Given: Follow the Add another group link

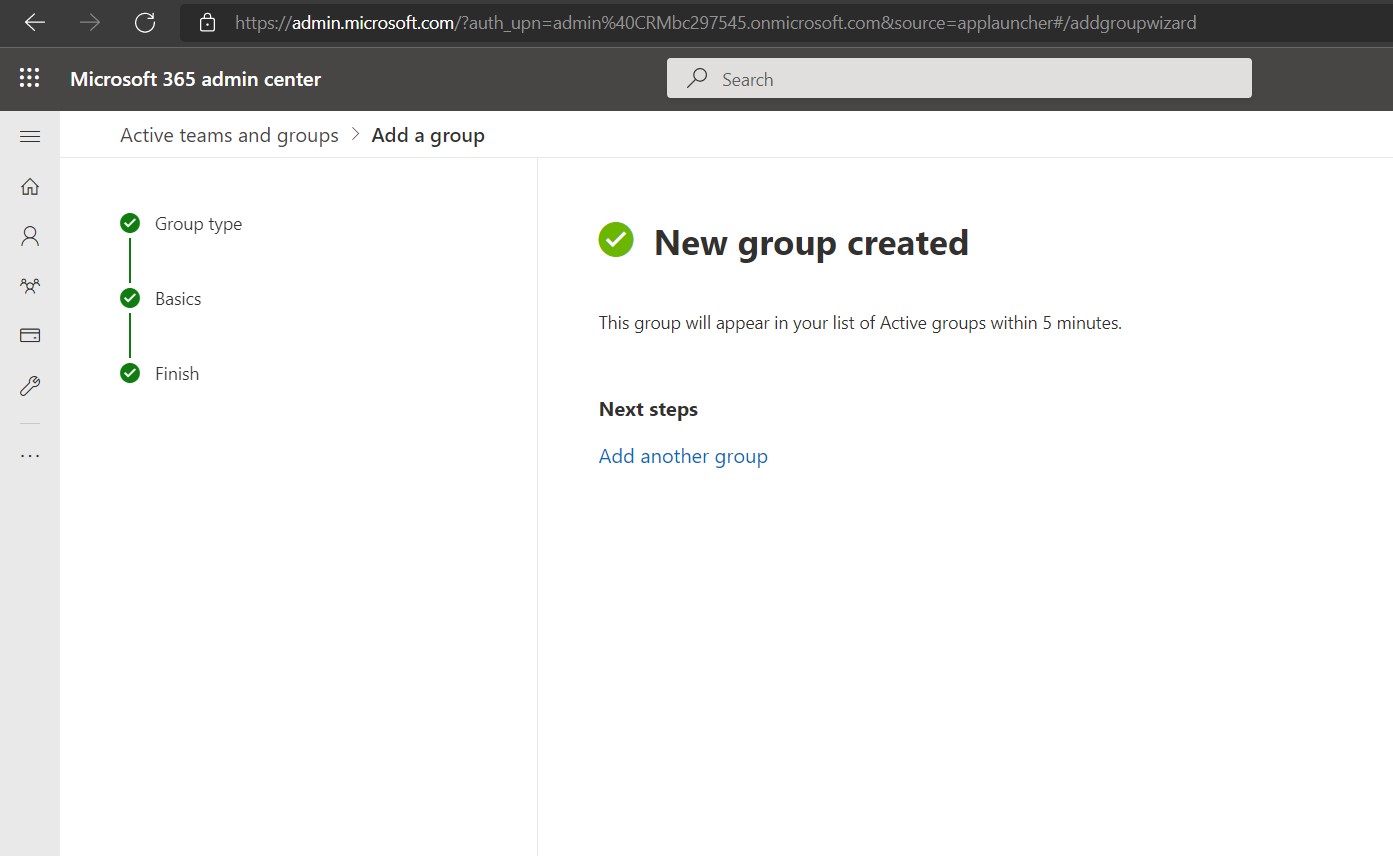Looking at the screenshot, I should click(x=683, y=456).
